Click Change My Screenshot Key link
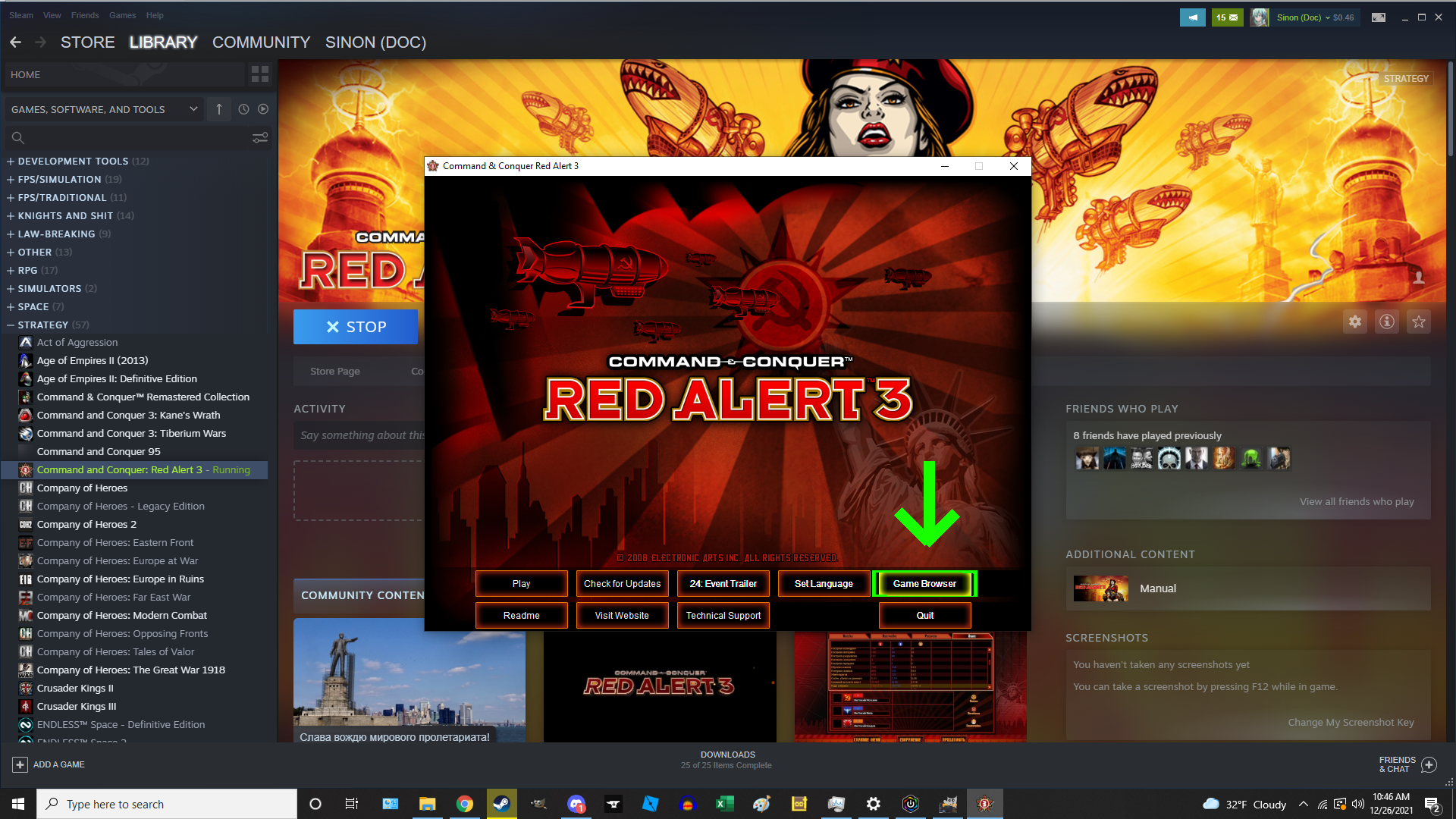The image size is (1456, 819). [1351, 722]
